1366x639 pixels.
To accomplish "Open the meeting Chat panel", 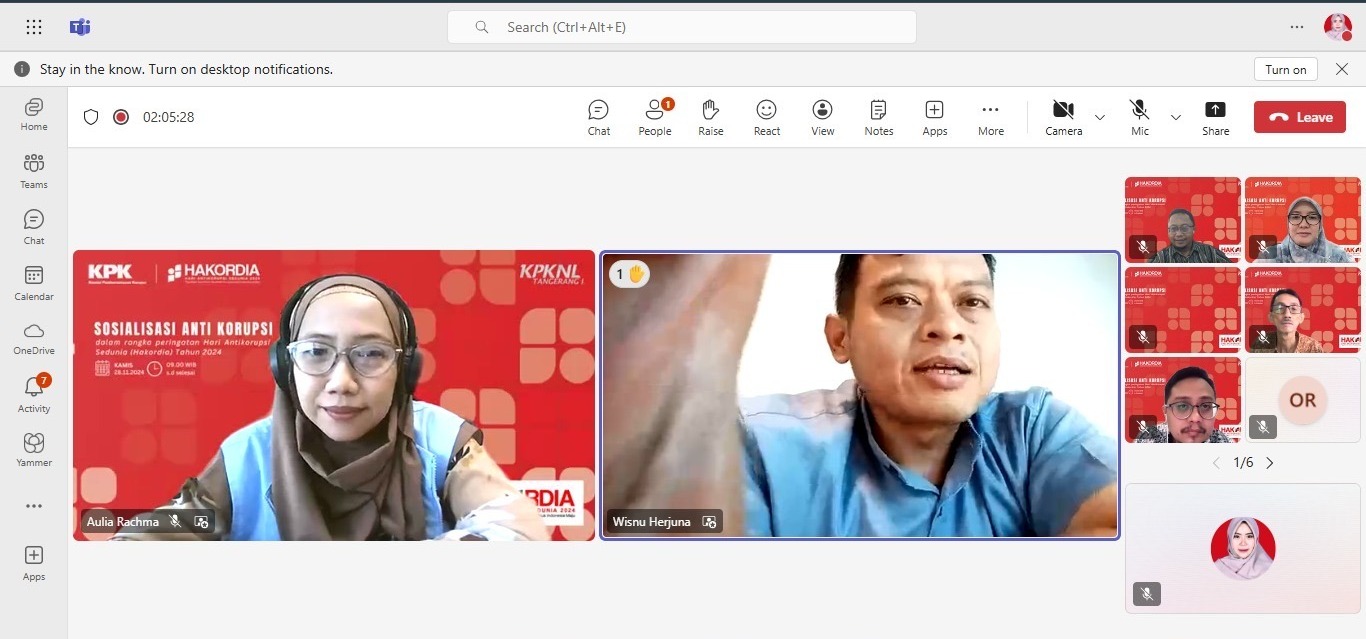I will (598, 117).
